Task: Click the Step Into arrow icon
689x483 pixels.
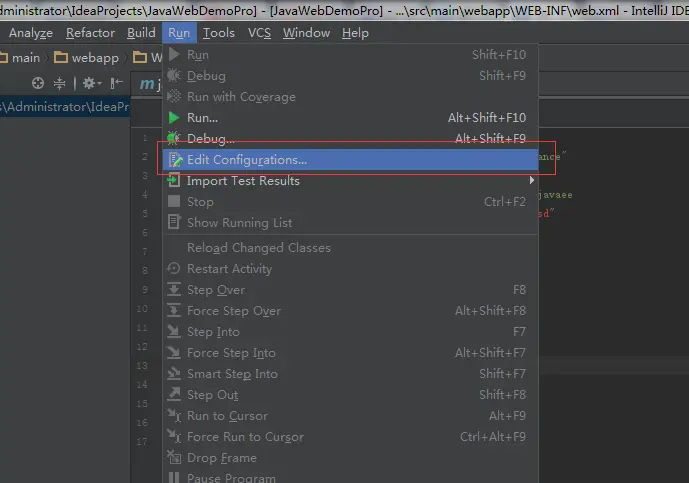Action: (x=174, y=331)
